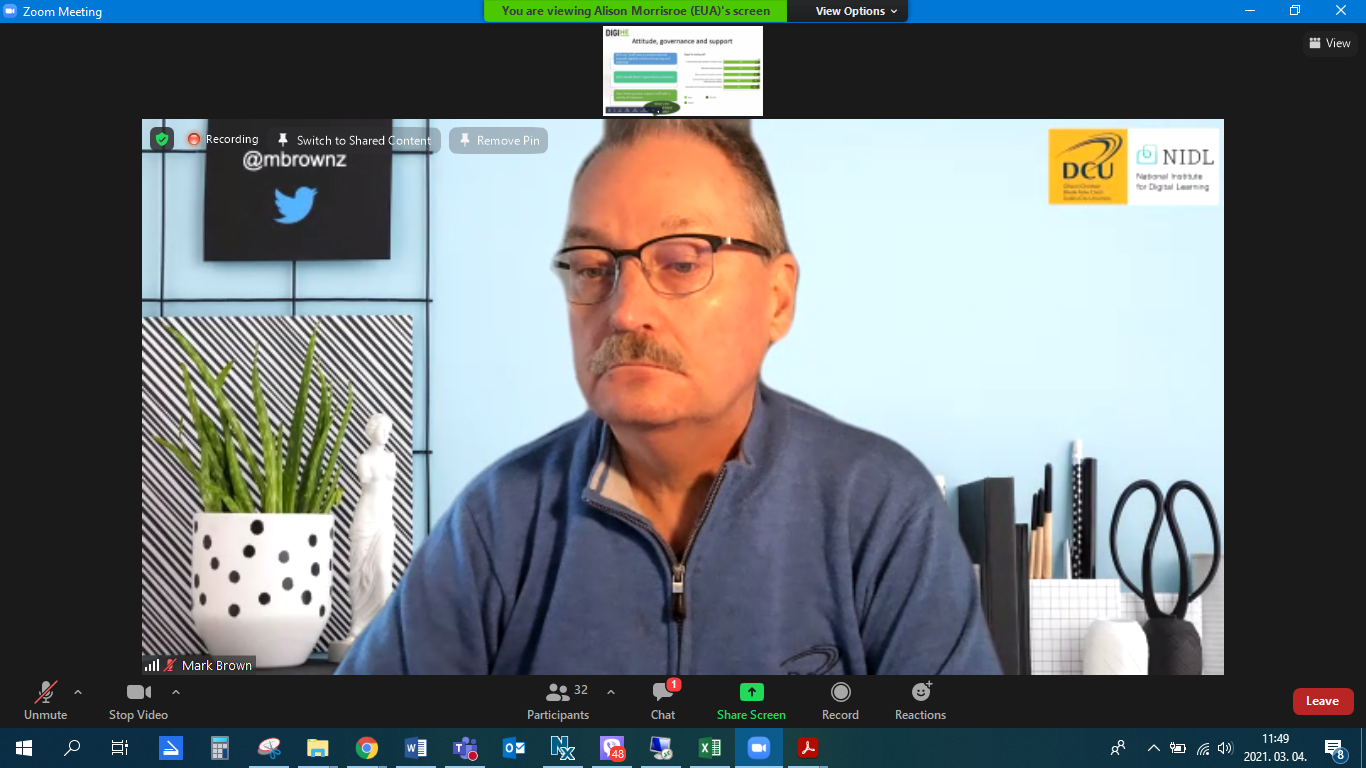Open Excel from the taskbar
1366x768 pixels.
710,748
